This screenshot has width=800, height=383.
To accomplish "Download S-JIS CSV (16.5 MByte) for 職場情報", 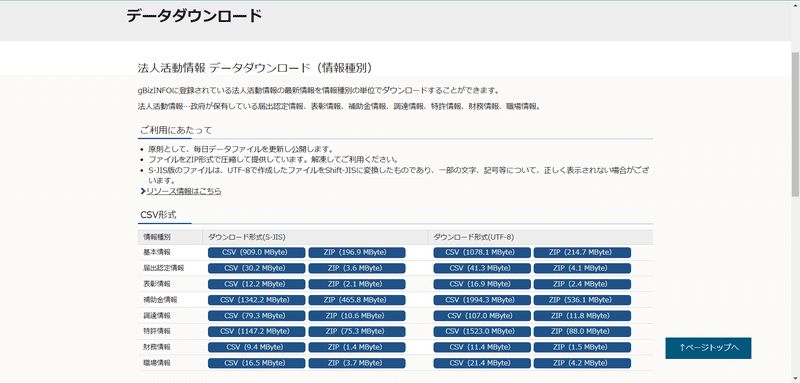I will click(x=256, y=363).
